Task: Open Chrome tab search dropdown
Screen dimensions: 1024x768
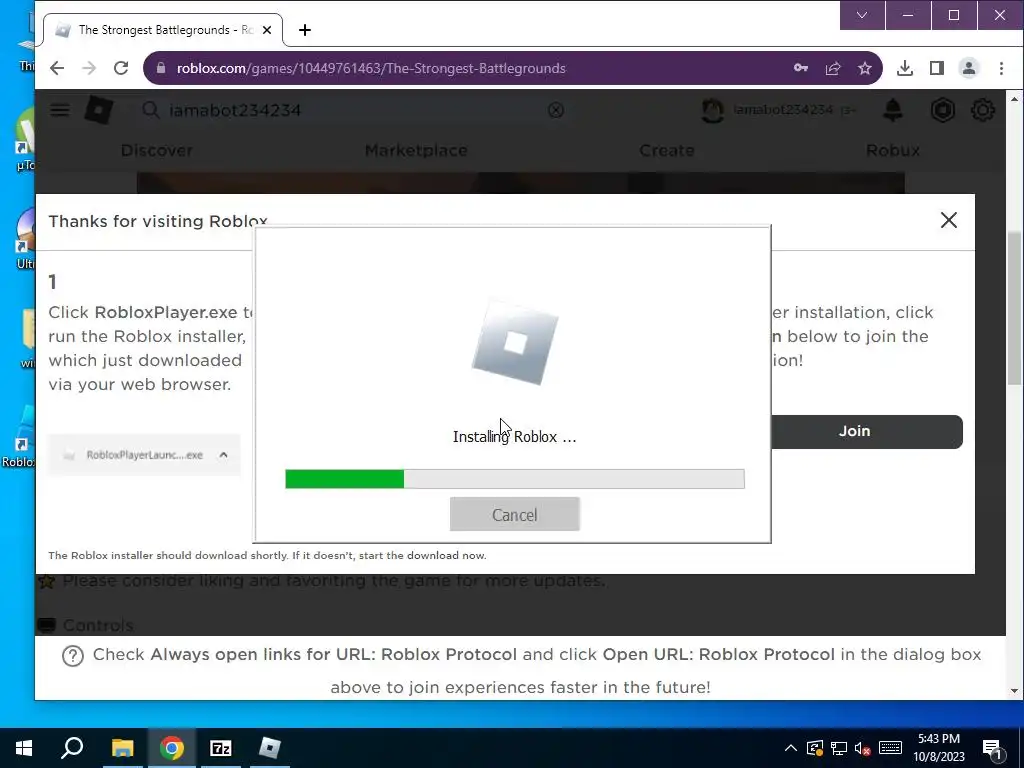Action: point(862,15)
